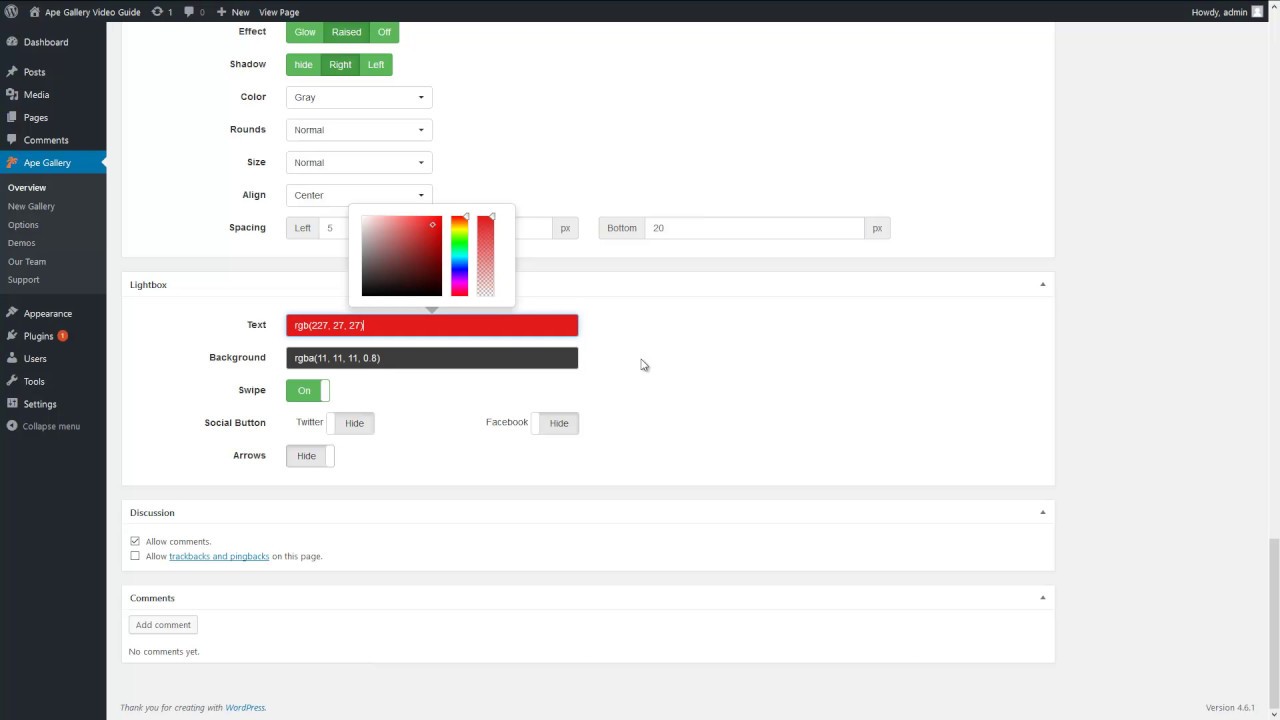Follow the WordPress footer link

(245, 708)
